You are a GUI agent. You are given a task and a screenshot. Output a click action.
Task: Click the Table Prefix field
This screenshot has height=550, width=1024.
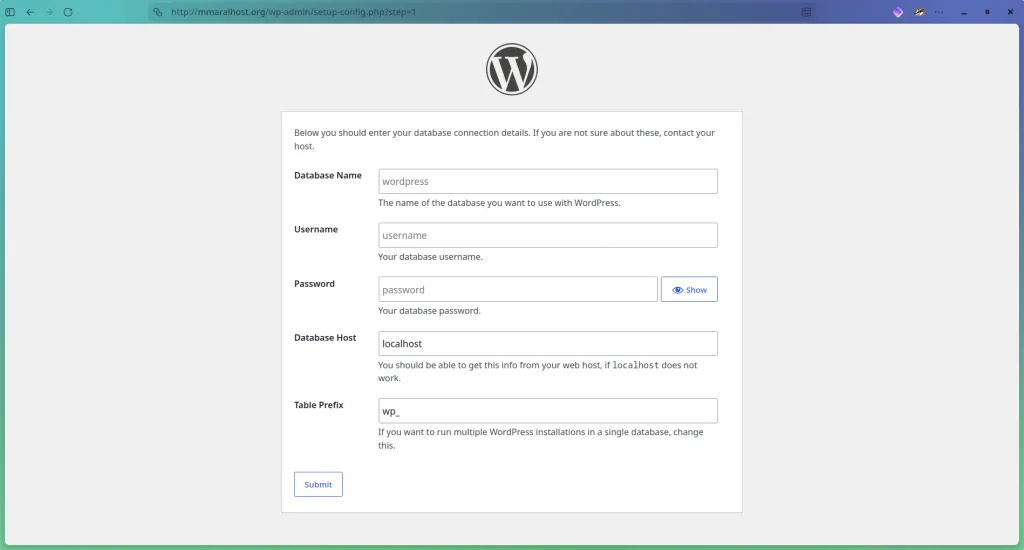pos(547,411)
